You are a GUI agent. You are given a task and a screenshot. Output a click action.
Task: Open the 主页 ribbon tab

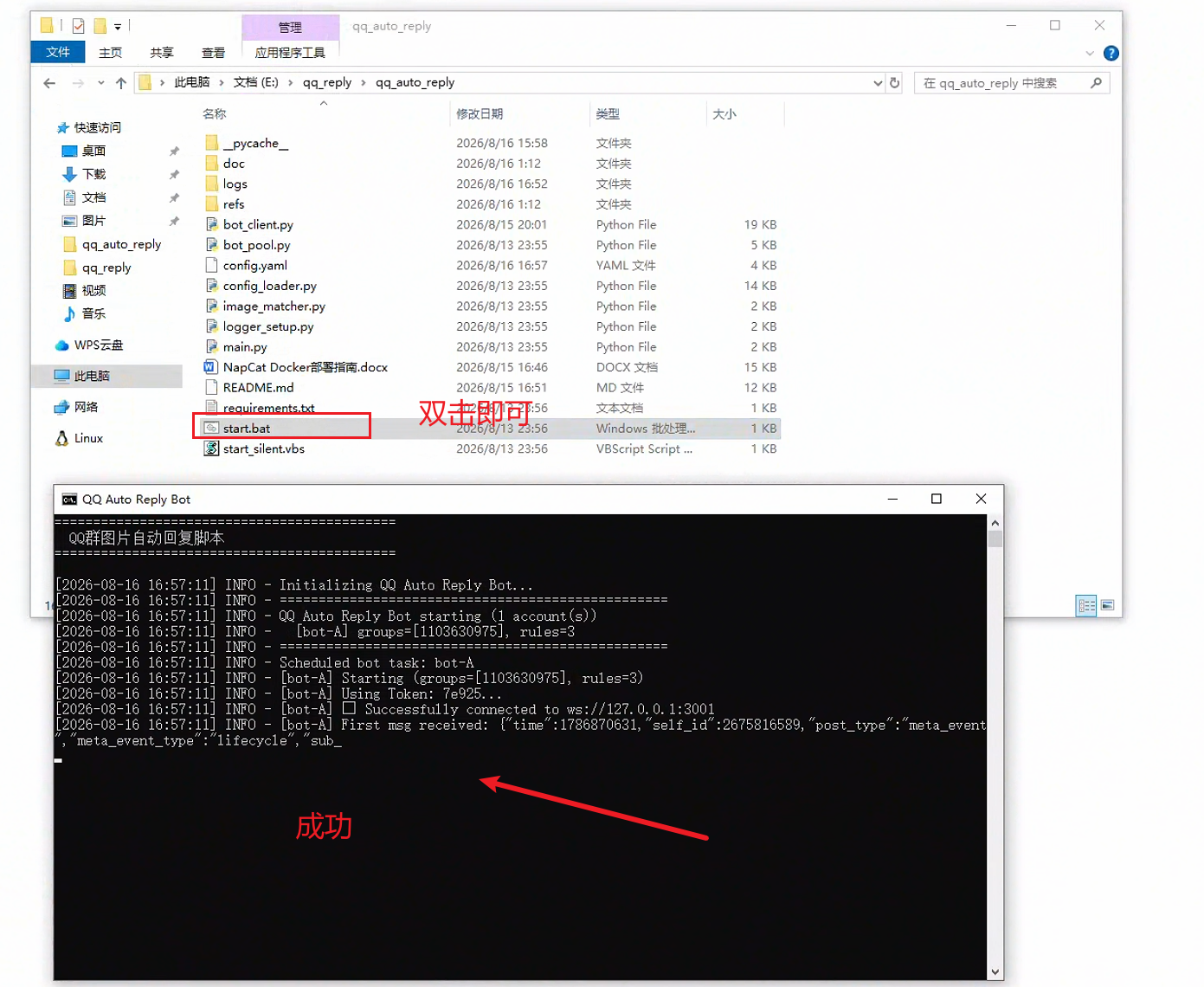click(110, 53)
